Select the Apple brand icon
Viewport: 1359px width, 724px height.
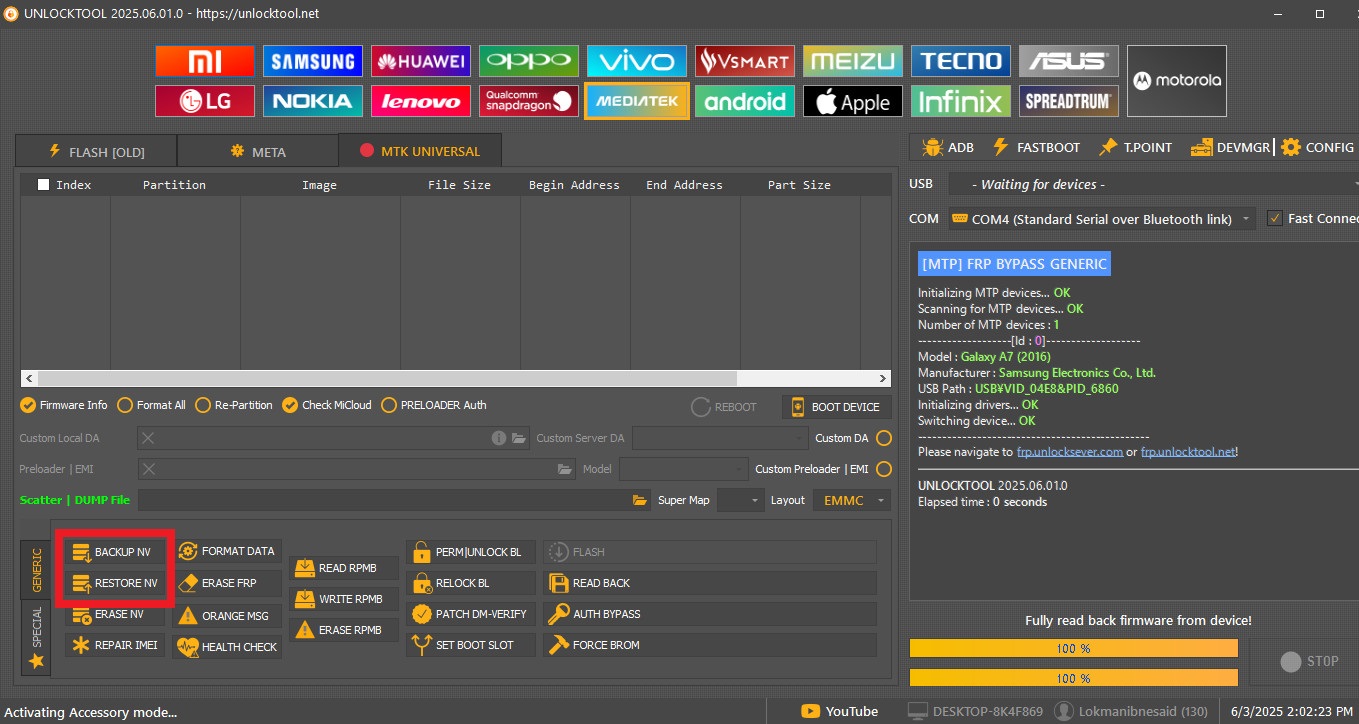pos(853,101)
